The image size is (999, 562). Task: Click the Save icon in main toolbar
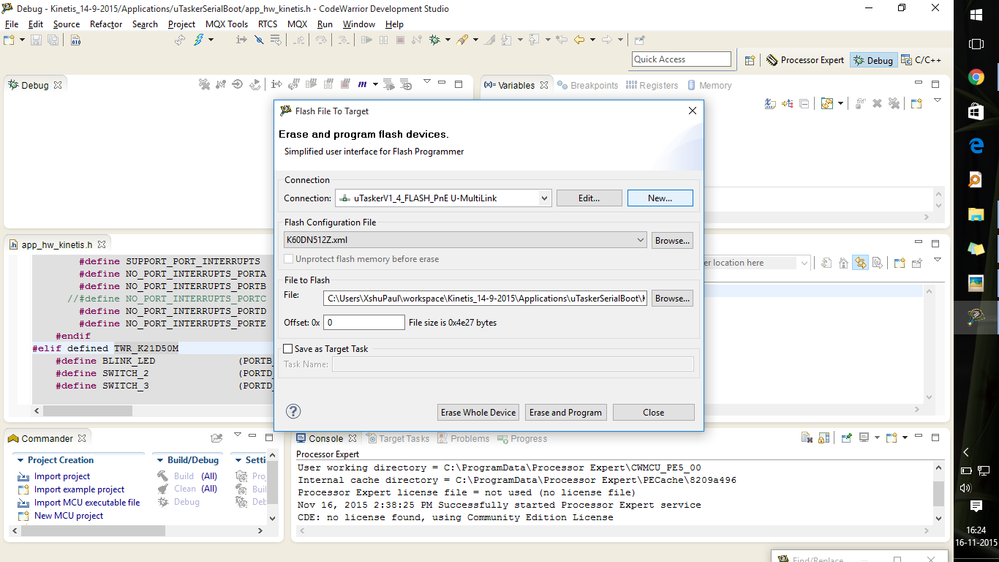click(x=36, y=40)
